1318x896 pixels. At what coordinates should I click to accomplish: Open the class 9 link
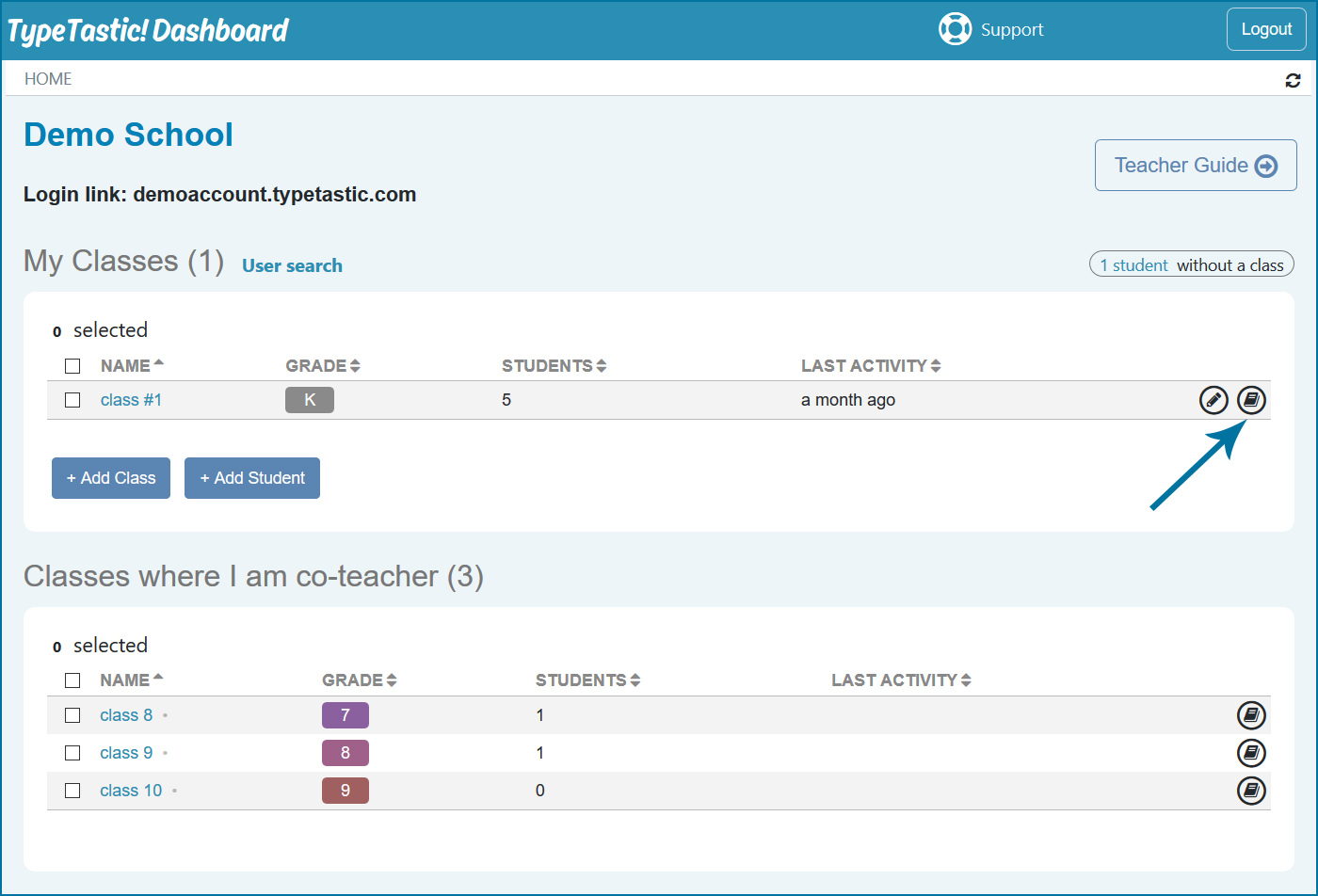(x=126, y=752)
